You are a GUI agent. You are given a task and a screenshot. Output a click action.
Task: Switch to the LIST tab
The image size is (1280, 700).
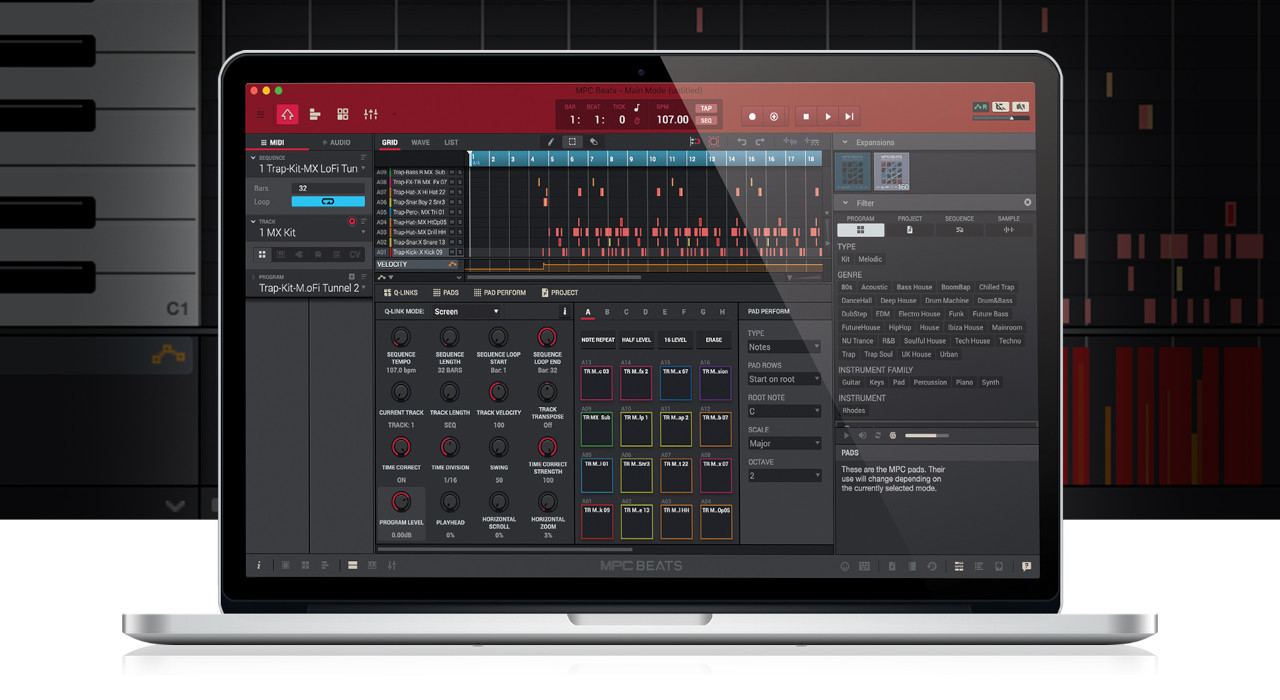coord(451,142)
